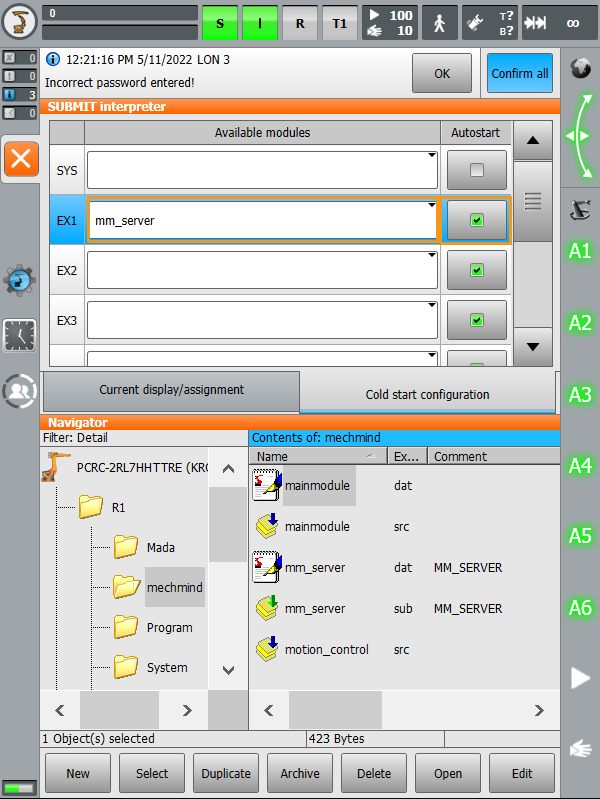The height and width of the screenshot is (799, 600).
Task: Toggle the SYS autostart checkbox
Action: pos(477,170)
